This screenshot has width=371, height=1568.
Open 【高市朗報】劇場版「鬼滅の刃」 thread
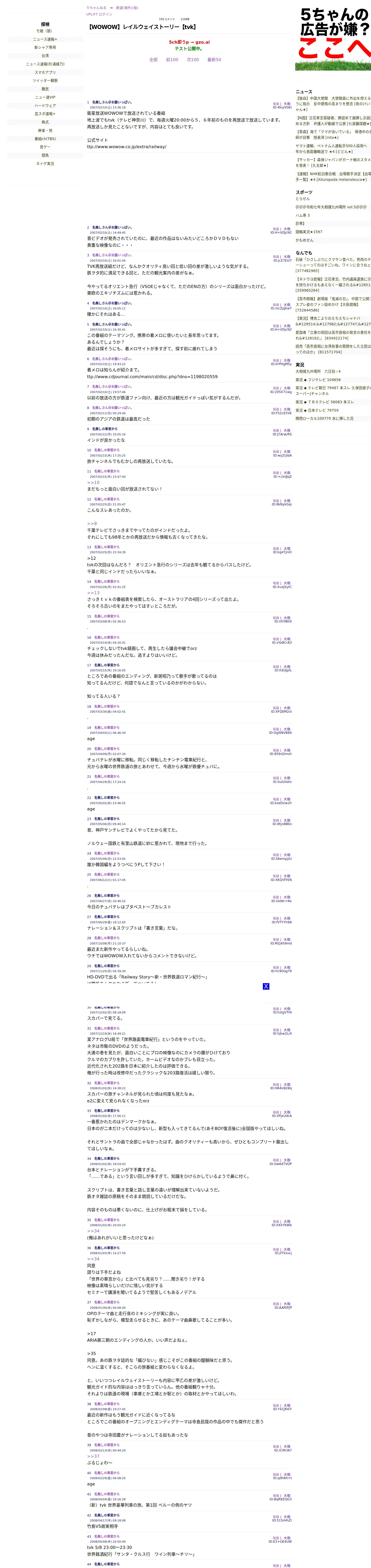(333, 304)
